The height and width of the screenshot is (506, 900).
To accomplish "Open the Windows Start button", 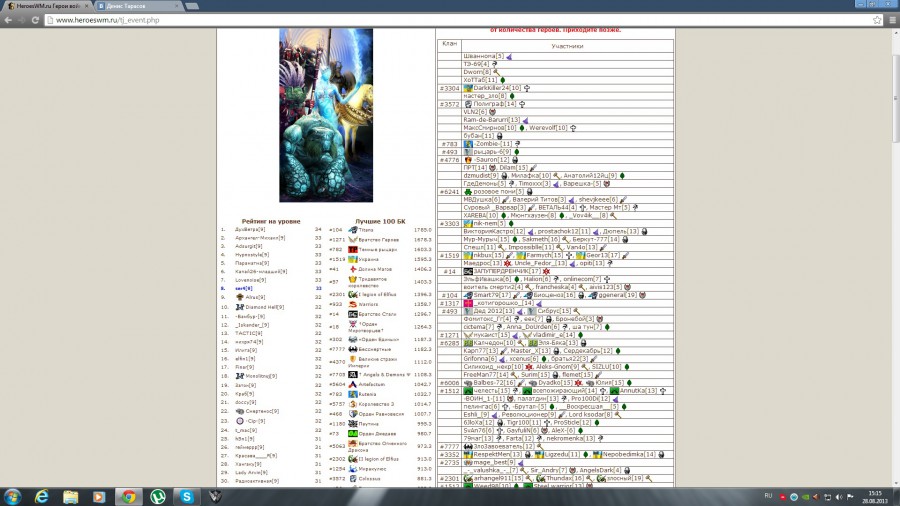I will click(13, 497).
